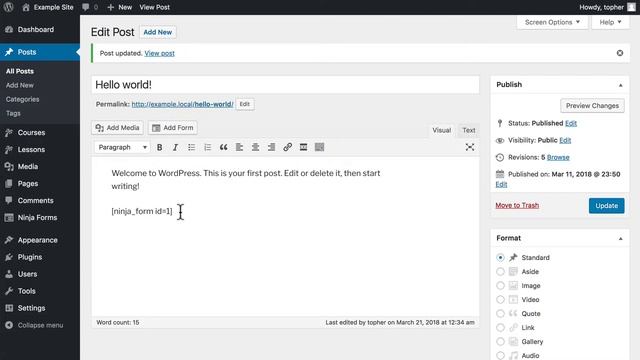The height and width of the screenshot is (360, 640).
Task: Click the View post link in notice
Action: coord(160,53)
